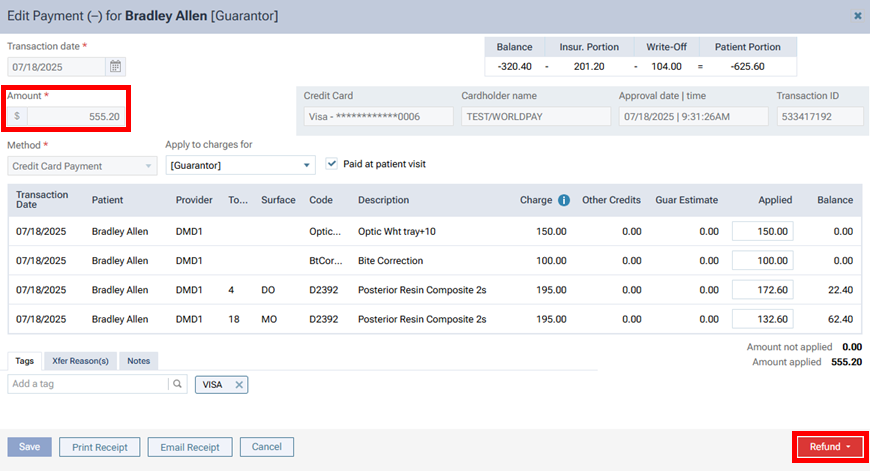The width and height of the screenshot is (870, 471).
Task: Click Applied field showing 132.60
Action: (x=762, y=319)
